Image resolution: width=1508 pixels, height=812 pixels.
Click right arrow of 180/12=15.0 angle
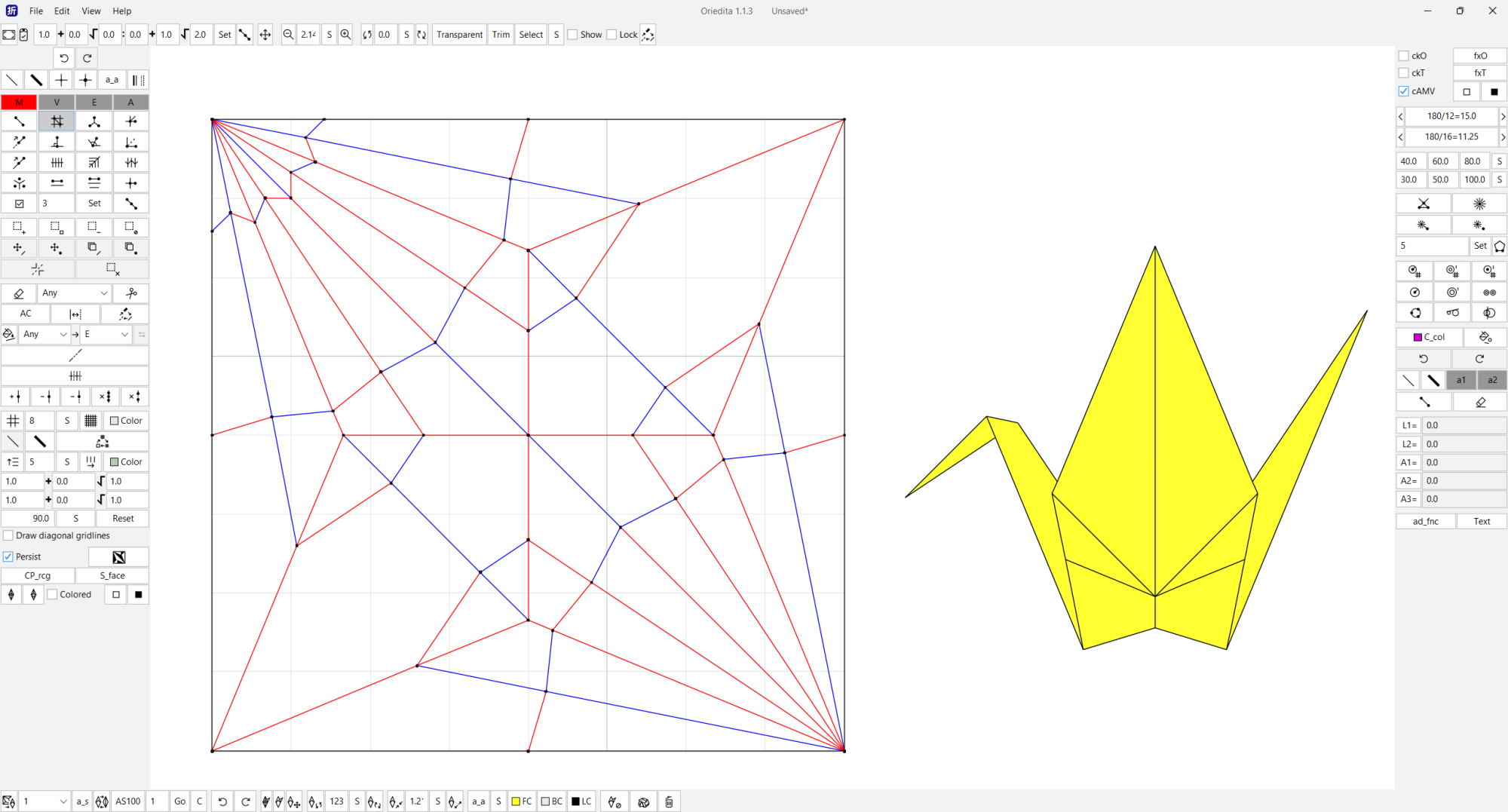coord(1503,116)
